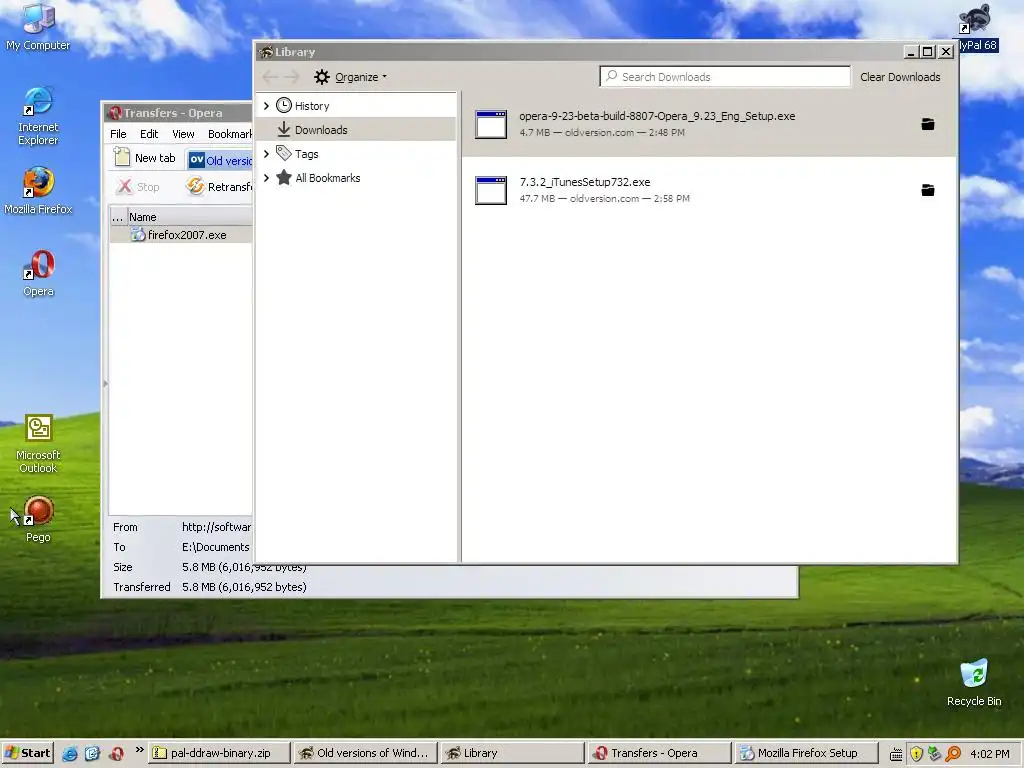Show more Quick Launch items chevron

139,750
